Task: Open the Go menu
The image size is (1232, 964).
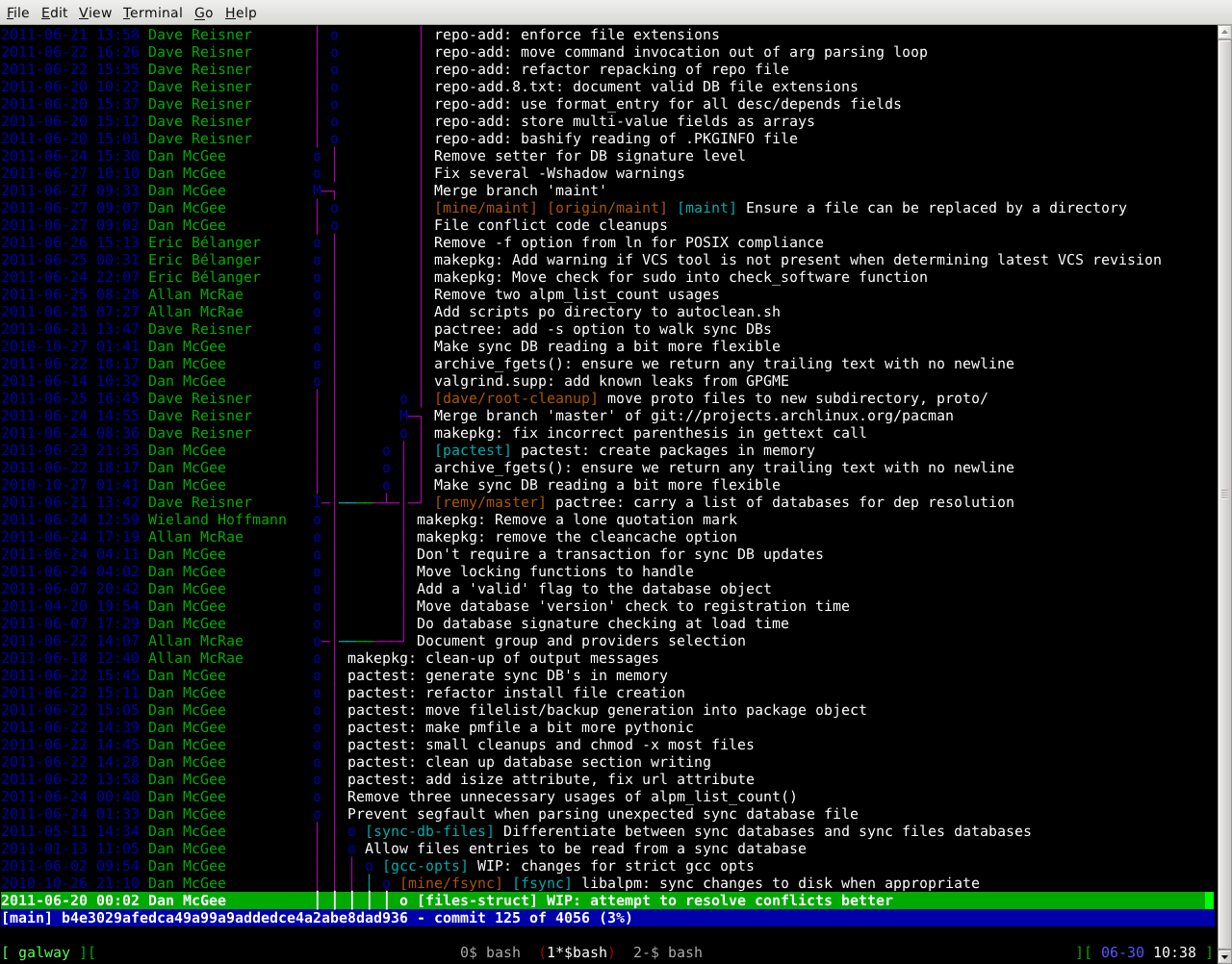Action: [x=203, y=13]
